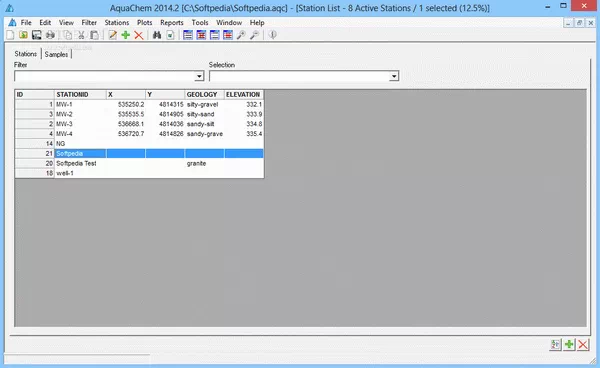Click the Filter combo box text field
Viewport: 600px width, 368px height.
(105, 76)
